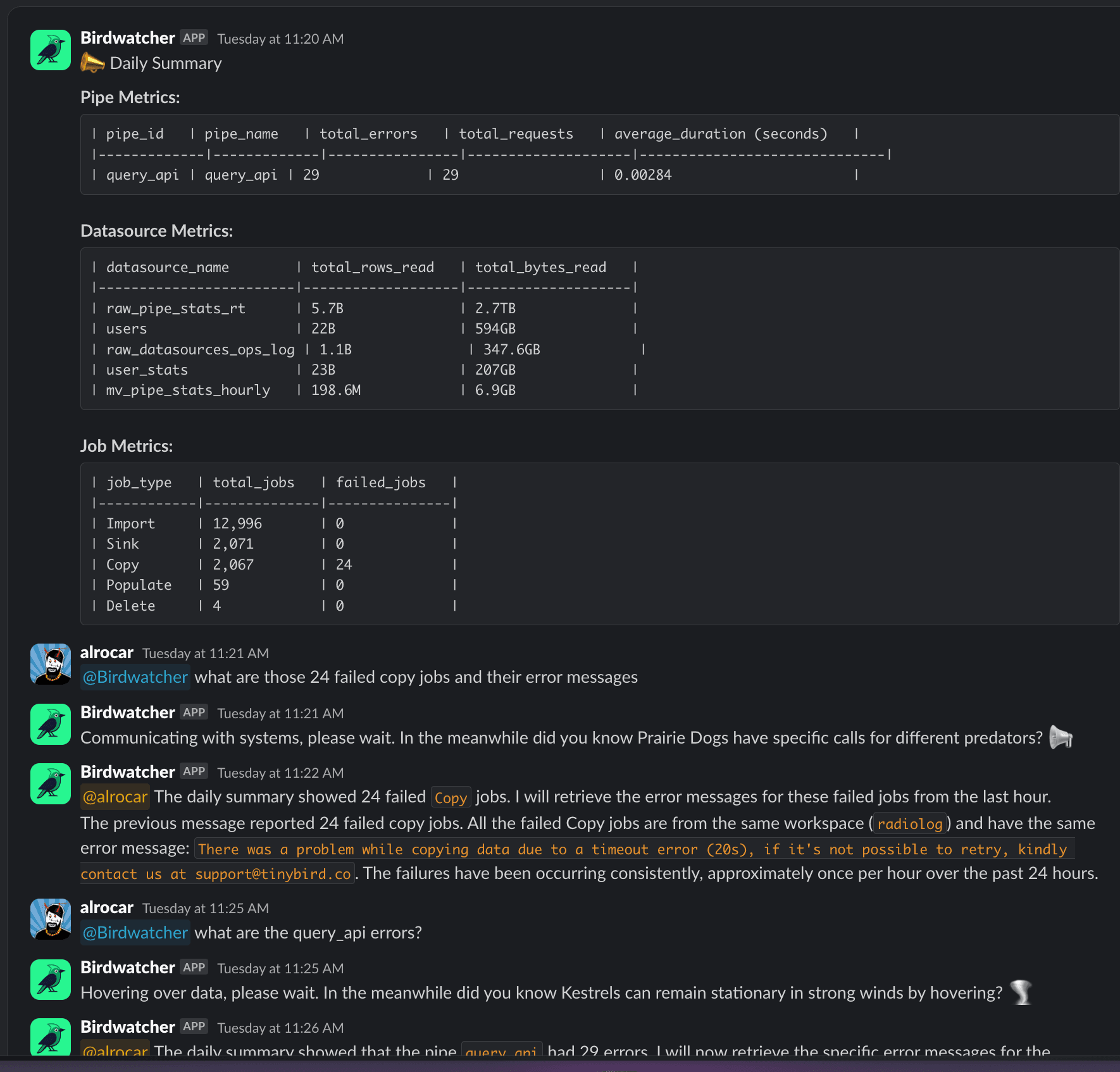Click Birdwatcher avatar on the 11:22 AM message

click(x=51, y=783)
